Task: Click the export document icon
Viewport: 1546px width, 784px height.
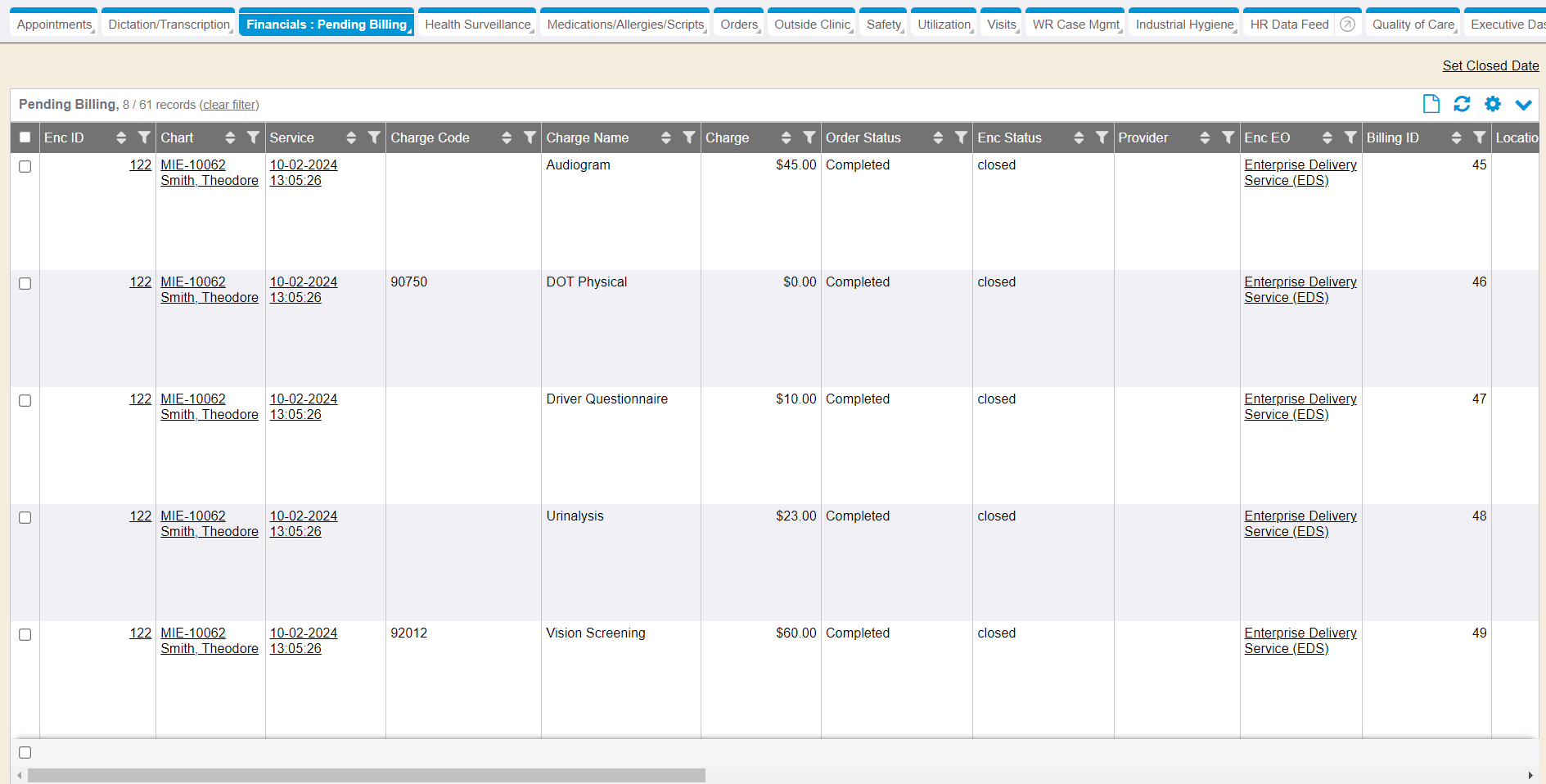Action: [x=1431, y=104]
